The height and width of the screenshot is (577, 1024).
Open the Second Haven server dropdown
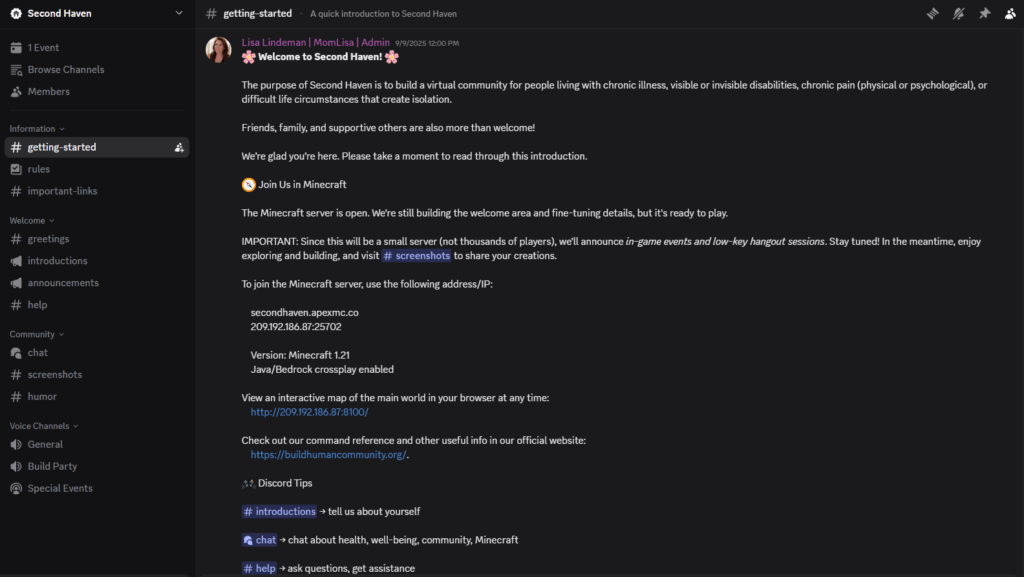pyautogui.click(x=96, y=13)
